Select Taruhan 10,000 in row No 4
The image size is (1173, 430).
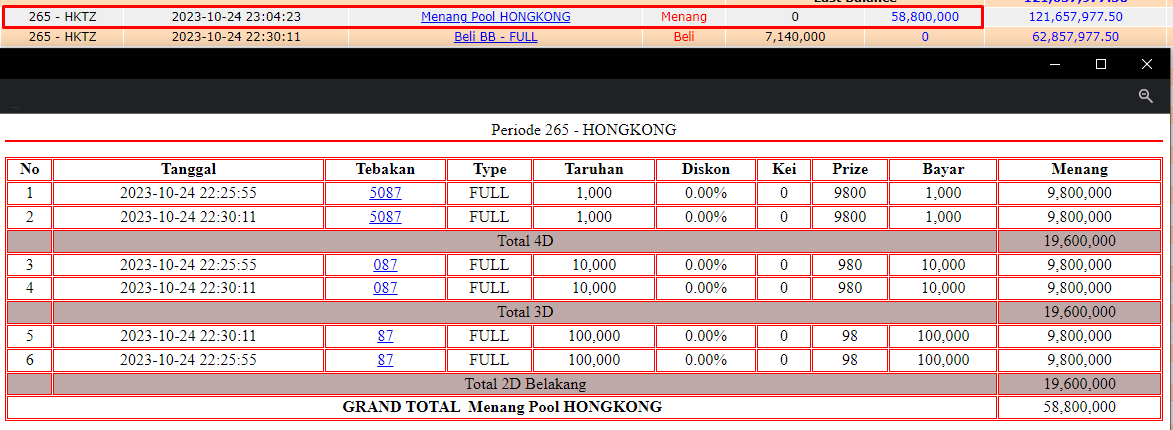[x=594, y=288]
